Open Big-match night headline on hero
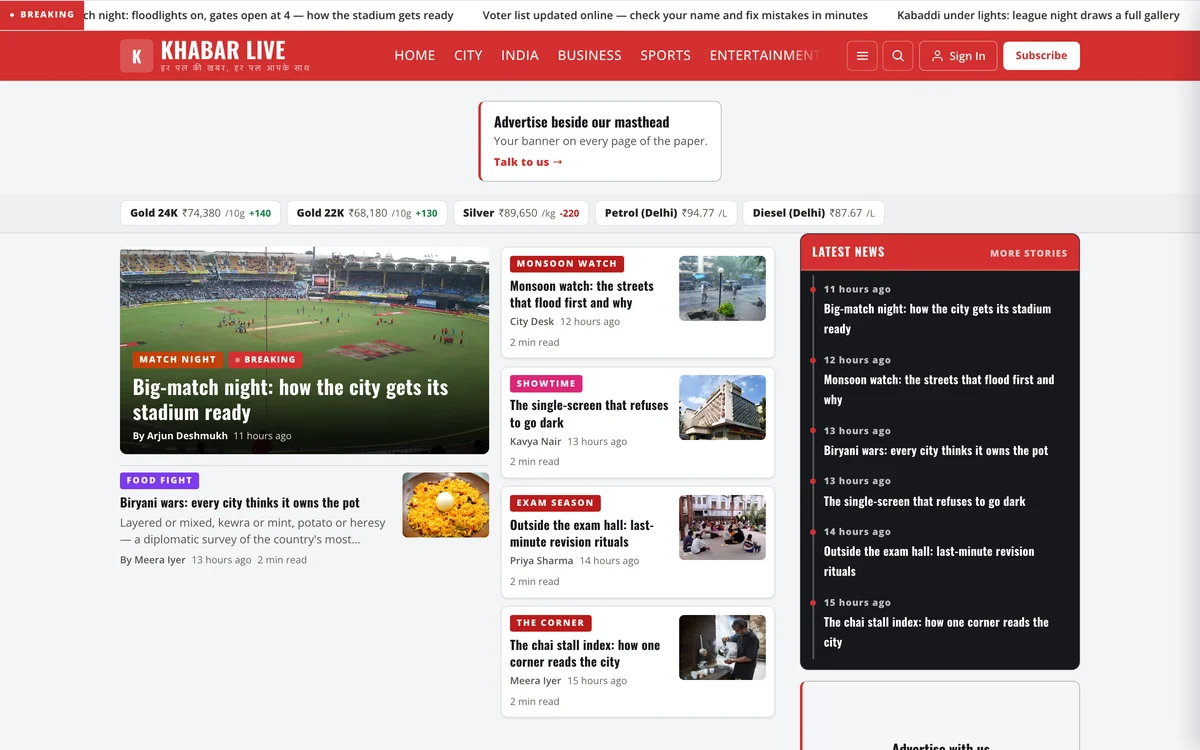 290,400
